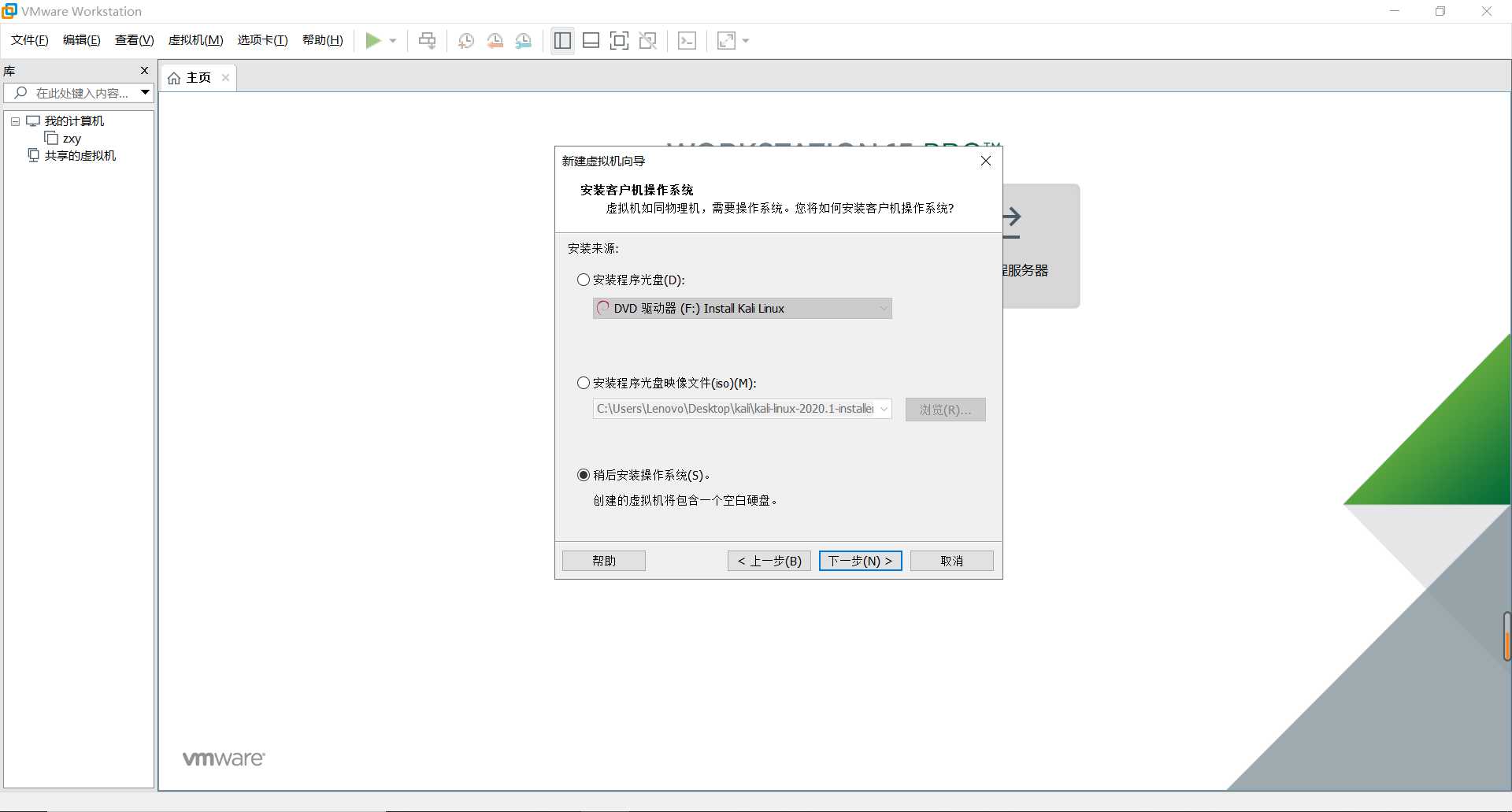Open the library search filter dropdown
This screenshot has height=812, width=1512.
pyautogui.click(x=145, y=93)
